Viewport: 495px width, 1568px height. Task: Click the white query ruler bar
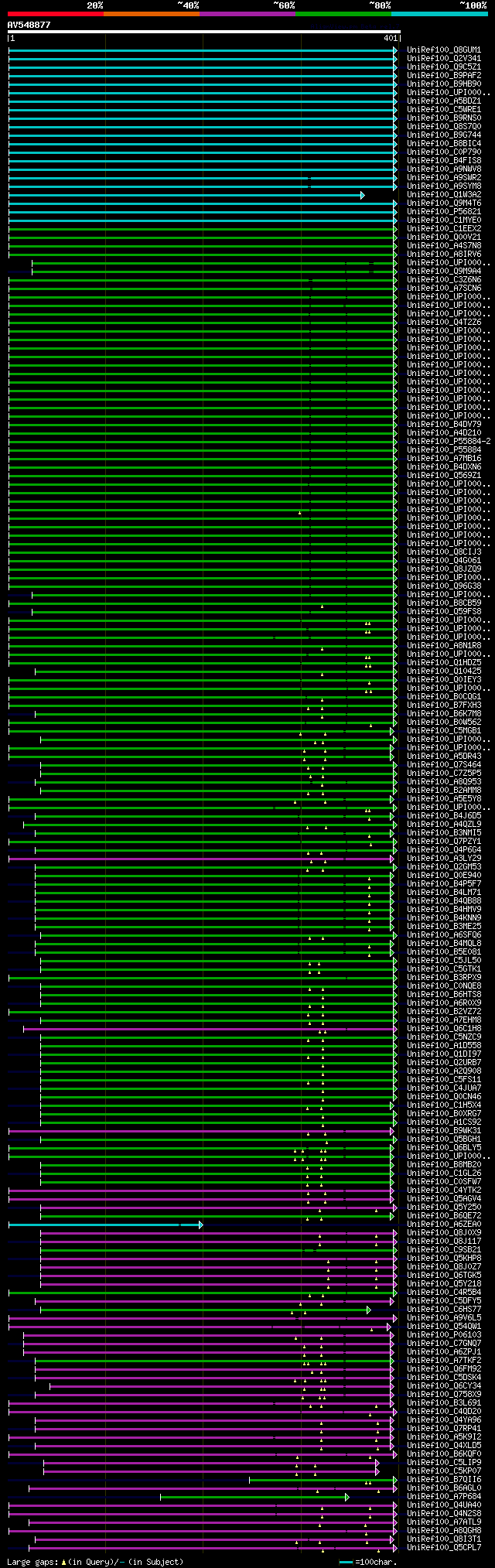click(x=204, y=32)
